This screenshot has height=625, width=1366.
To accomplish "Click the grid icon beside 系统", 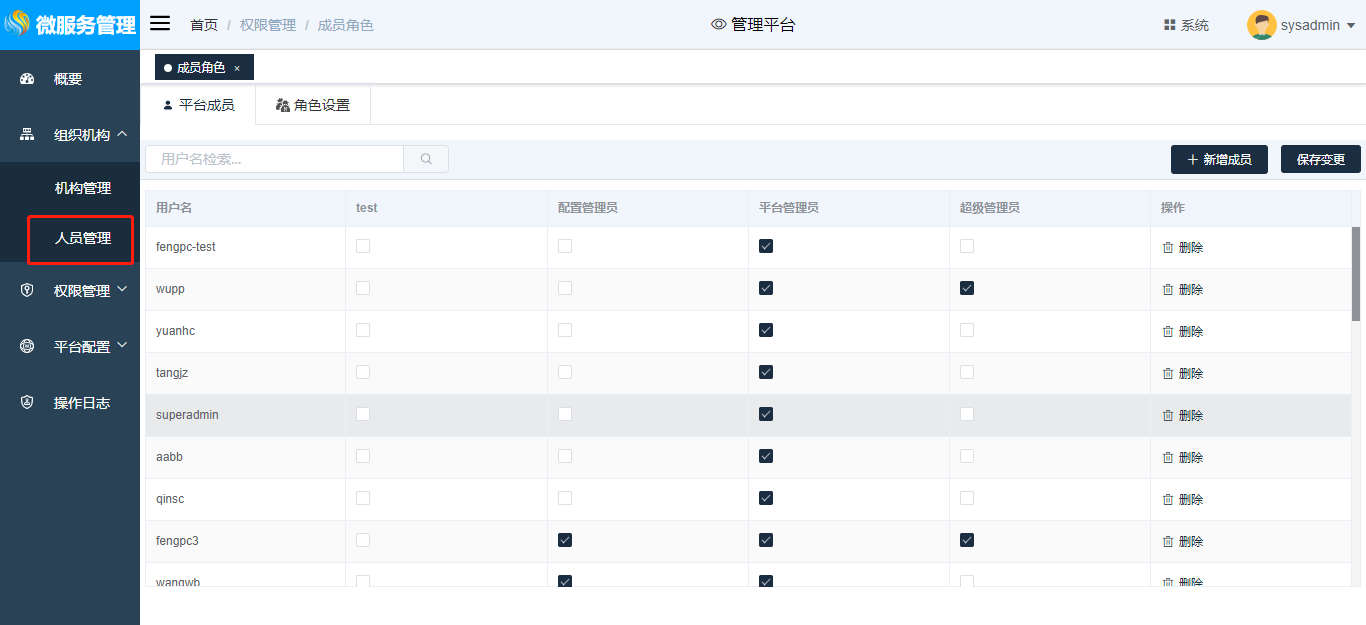I will [1169, 25].
